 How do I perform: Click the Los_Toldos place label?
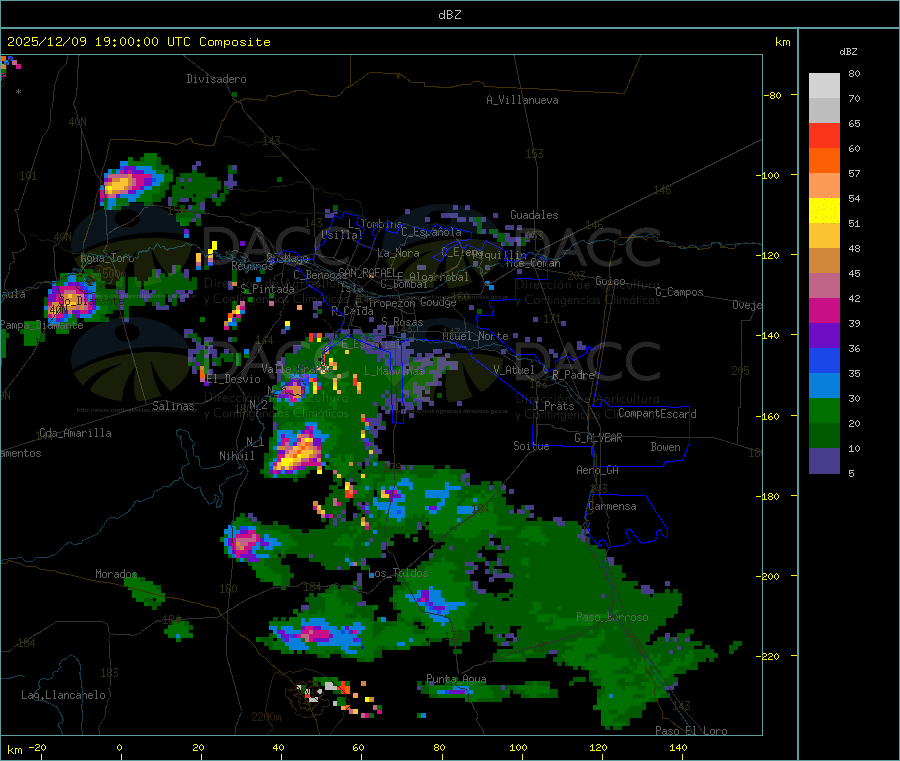coord(400,573)
